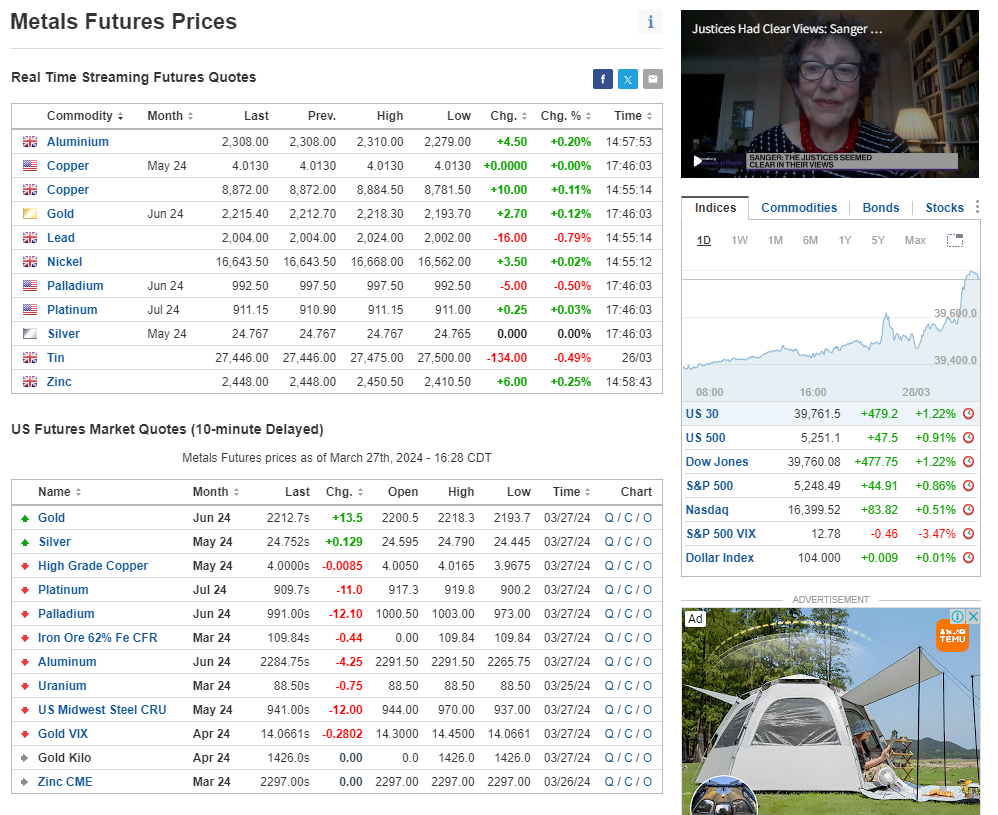Open the Q quote link for Gold futures
Screen dimensions: 998x815
[x=609, y=518]
